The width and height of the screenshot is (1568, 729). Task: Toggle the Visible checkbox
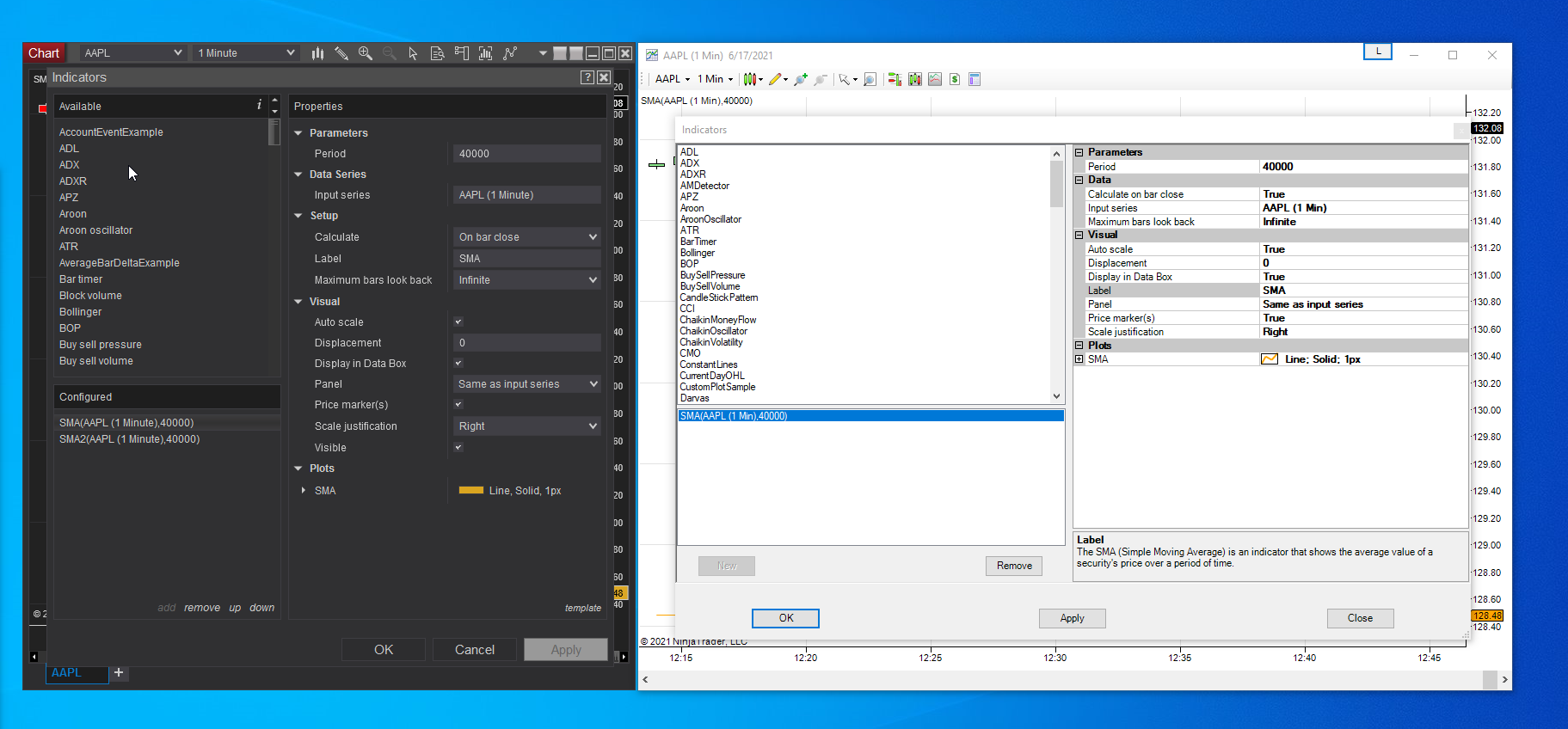click(458, 448)
